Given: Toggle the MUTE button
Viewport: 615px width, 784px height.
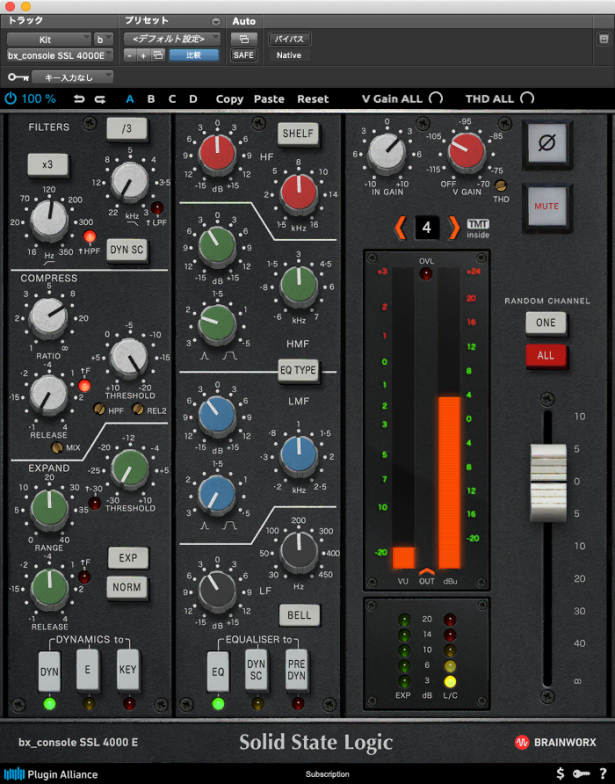Looking at the screenshot, I should [546, 206].
